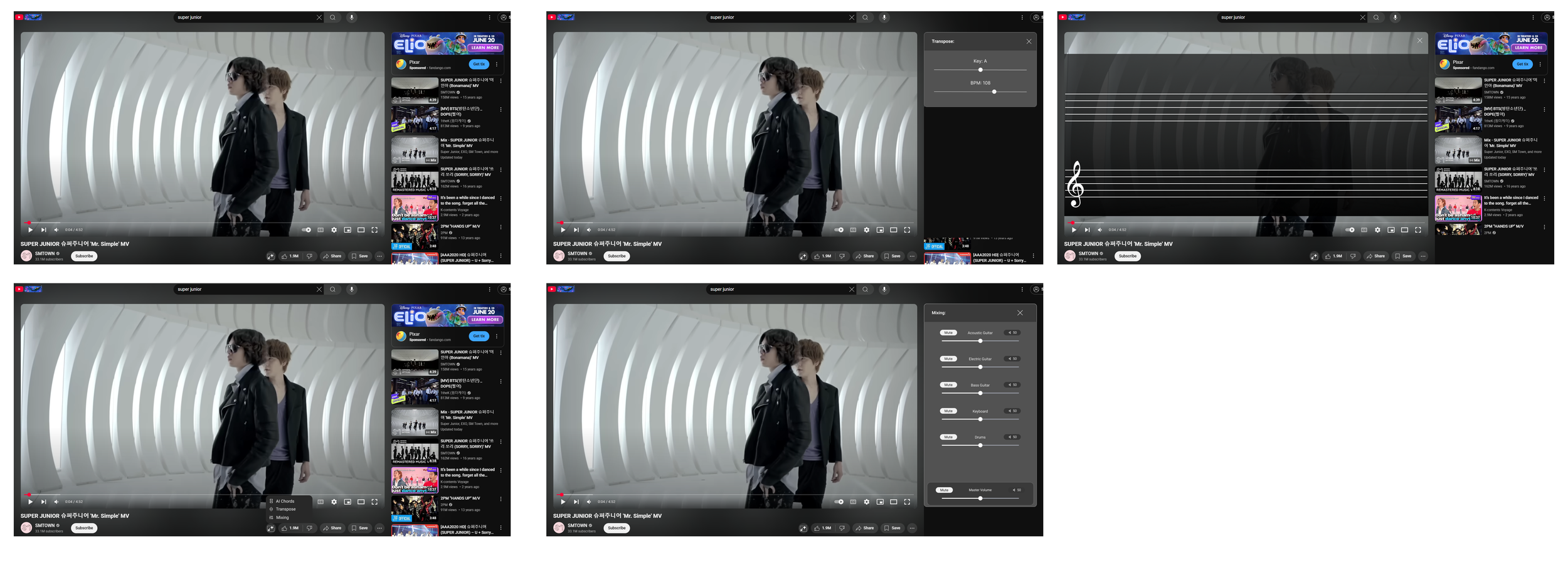Click settings gear in the sheet music screen

[1377, 230]
